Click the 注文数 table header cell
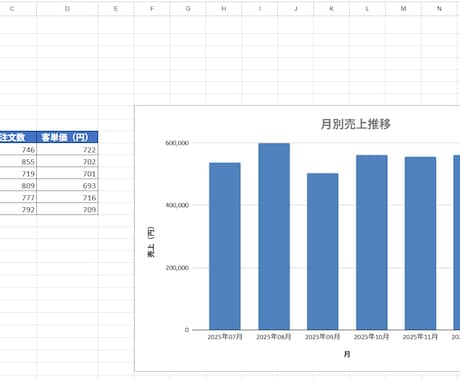 [x=18, y=137]
